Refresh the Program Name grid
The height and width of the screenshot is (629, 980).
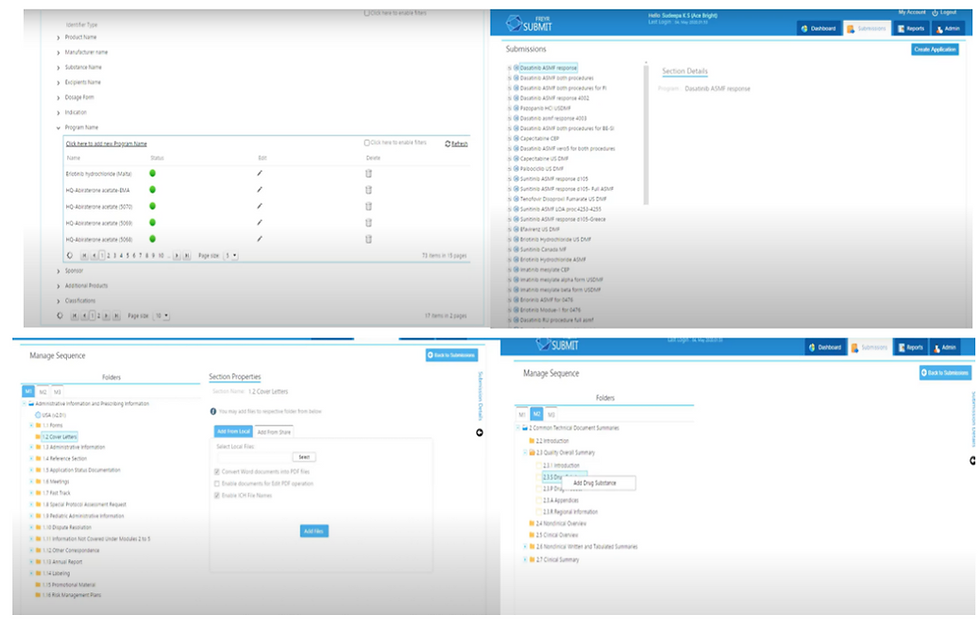[x=456, y=144]
